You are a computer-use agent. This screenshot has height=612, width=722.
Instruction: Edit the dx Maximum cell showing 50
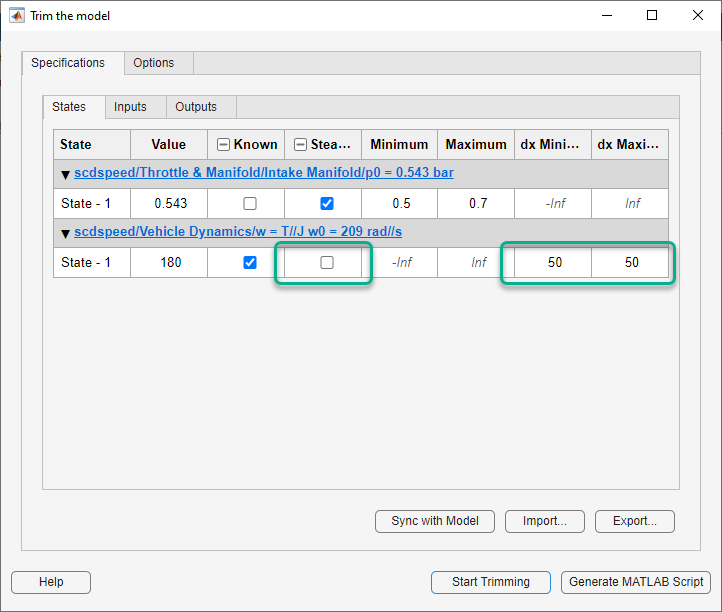point(630,262)
